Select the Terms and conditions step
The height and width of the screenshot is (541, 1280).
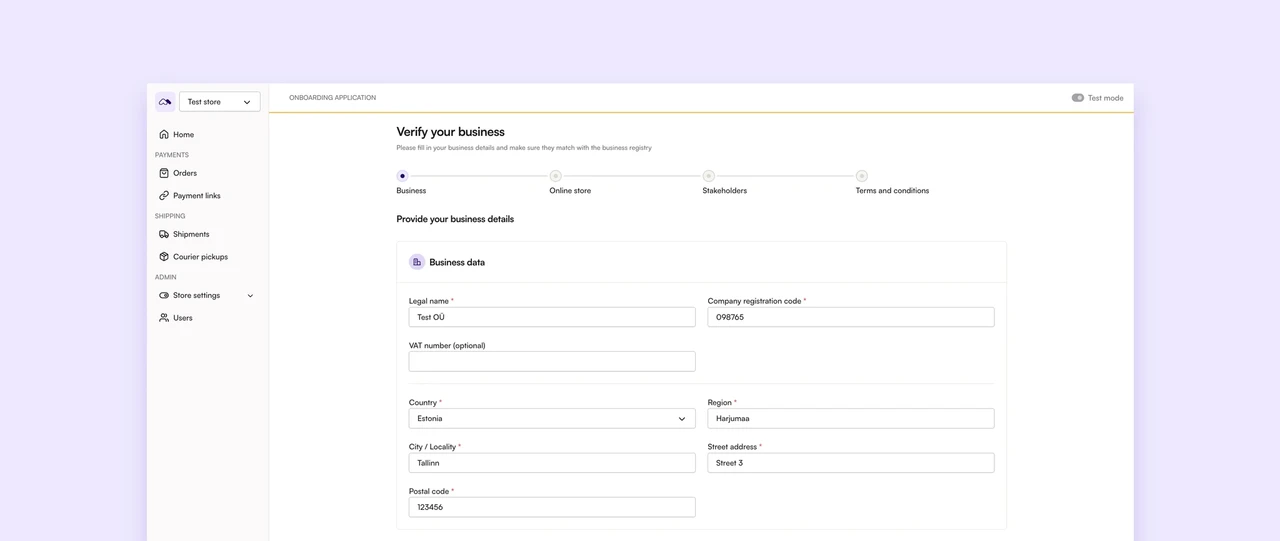click(x=862, y=177)
